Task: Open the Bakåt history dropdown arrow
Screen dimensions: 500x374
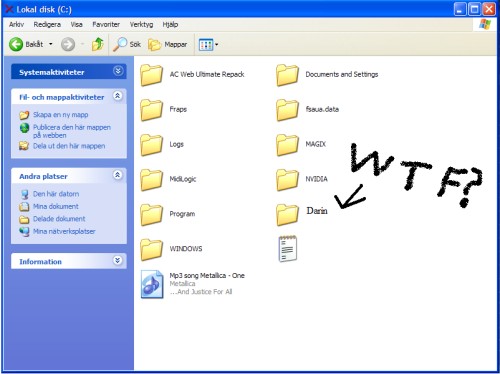Action: point(51,44)
